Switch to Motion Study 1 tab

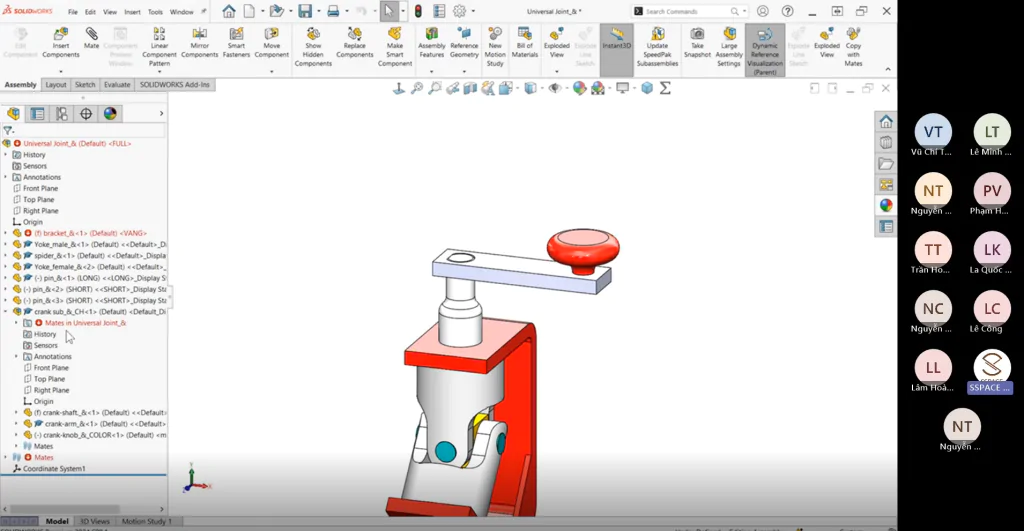pos(146,521)
